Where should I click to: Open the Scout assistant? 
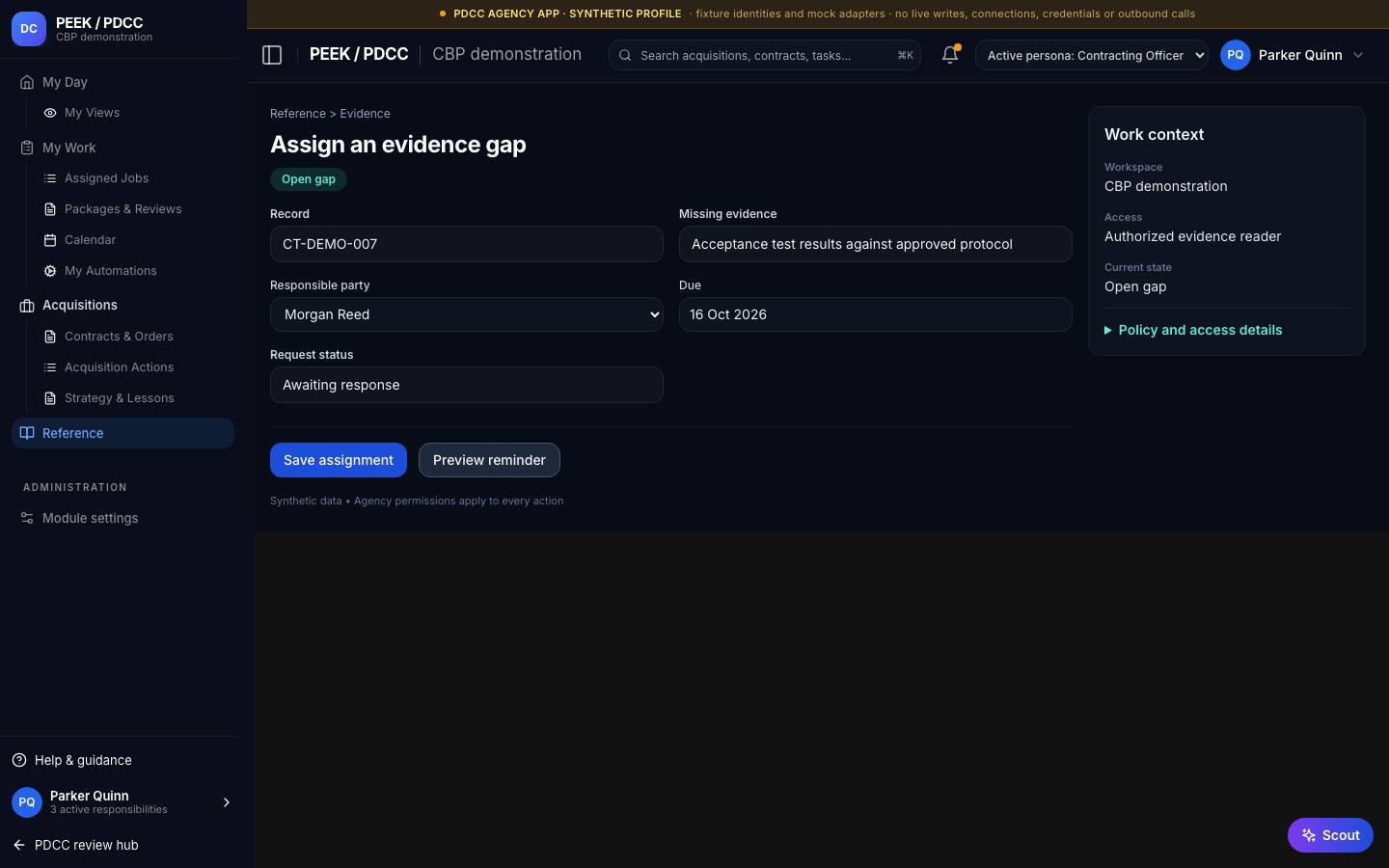pyautogui.click(x=1330, y=835)
